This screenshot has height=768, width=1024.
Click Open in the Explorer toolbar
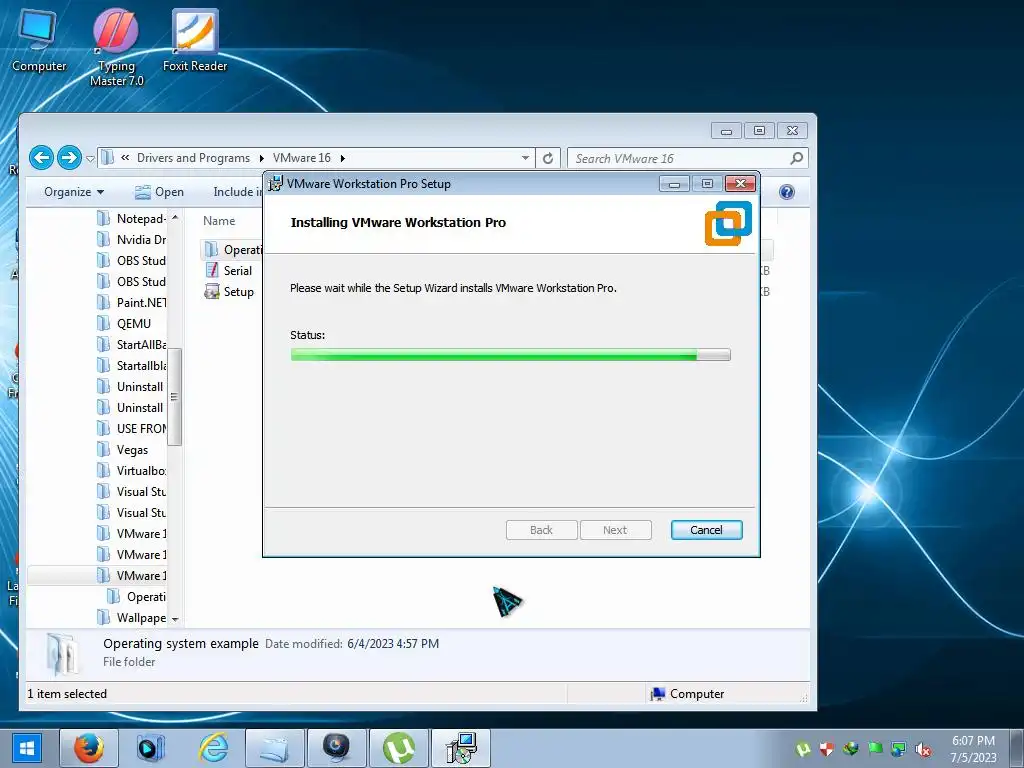click(x=159, y=192)
